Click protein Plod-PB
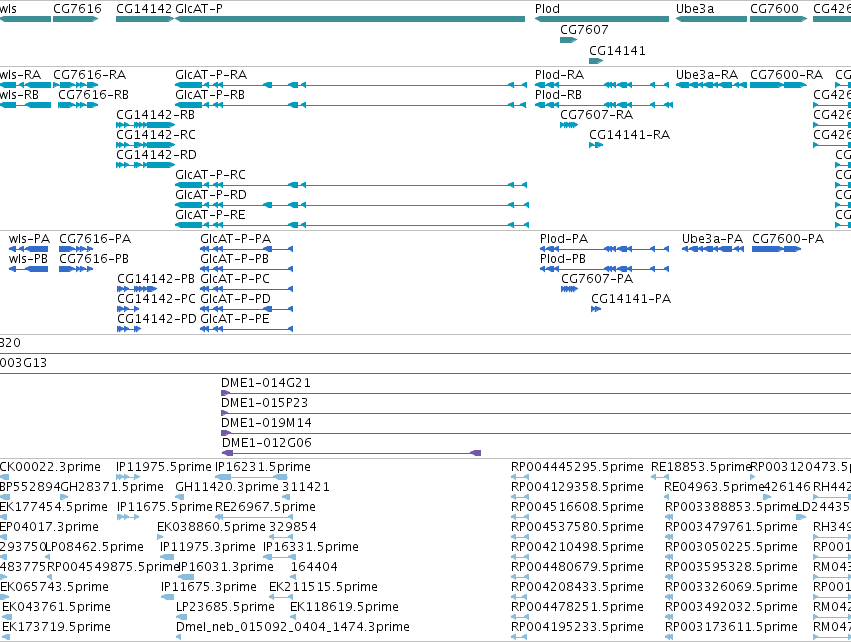The width and height of the screenshot is (851, 642). pyautogui.click(x=605, y=269)
